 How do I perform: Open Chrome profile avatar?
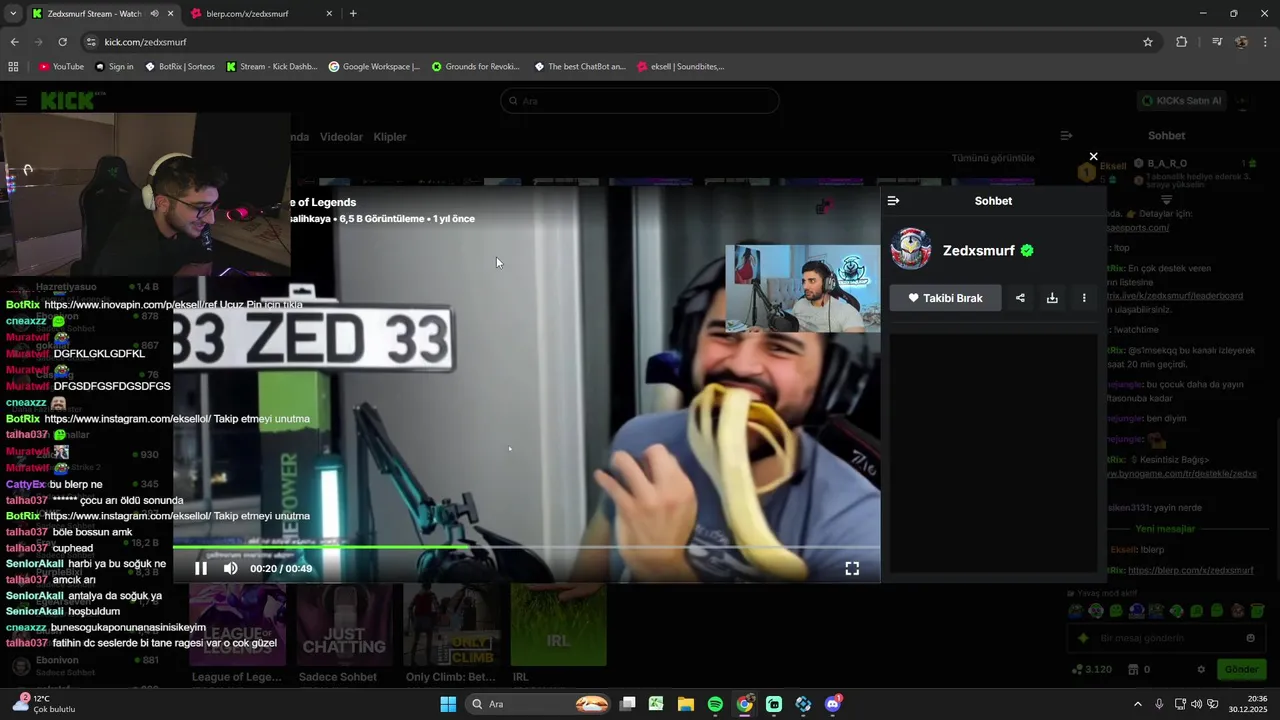tap(1242, 42)
